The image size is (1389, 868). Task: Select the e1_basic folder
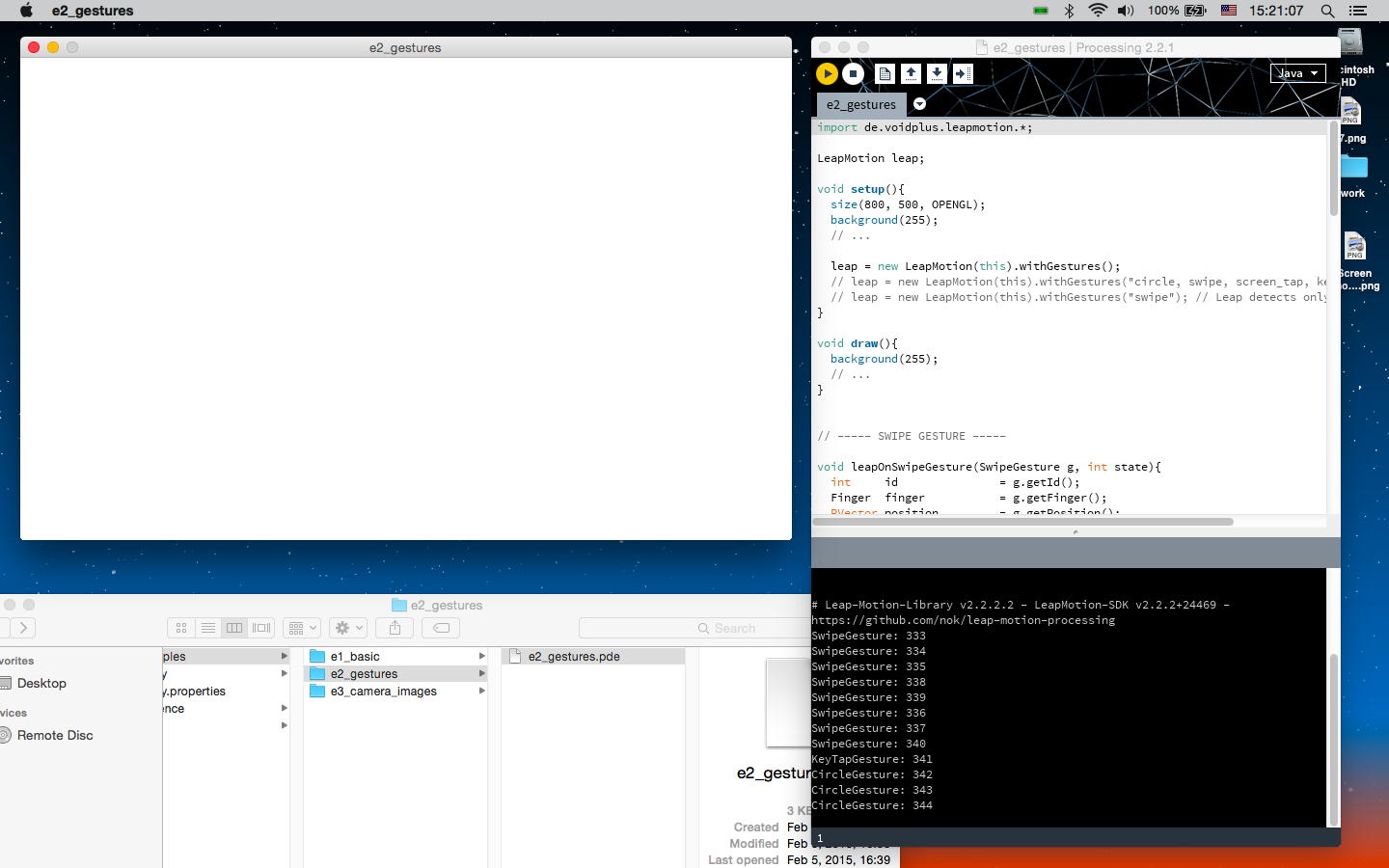tap(355, 657)
